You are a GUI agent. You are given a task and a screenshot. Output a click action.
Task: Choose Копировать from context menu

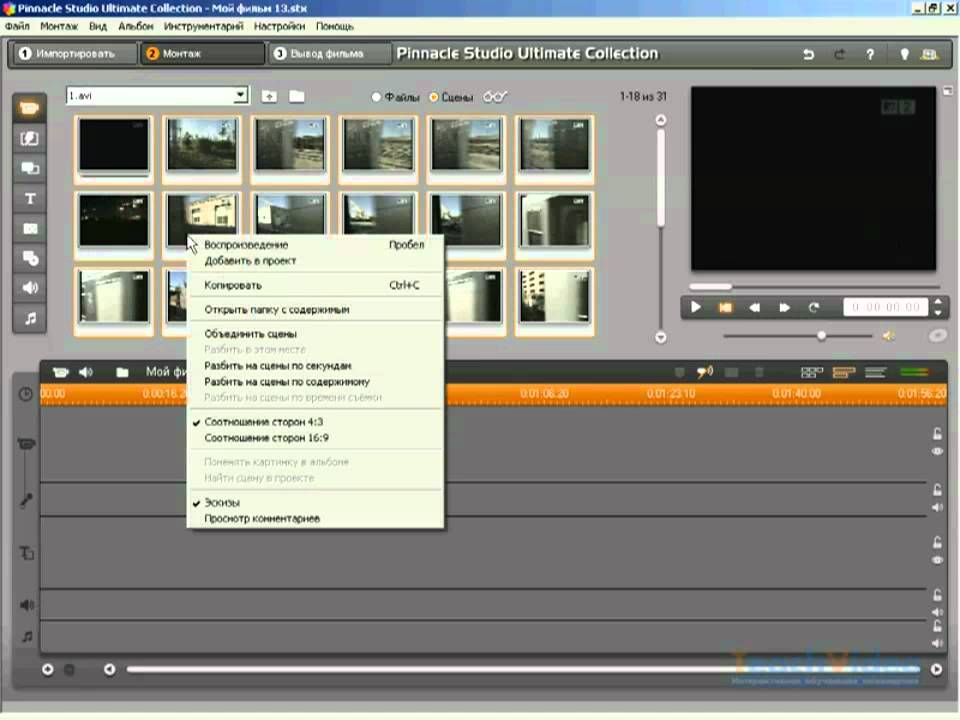tap(315, 285)
